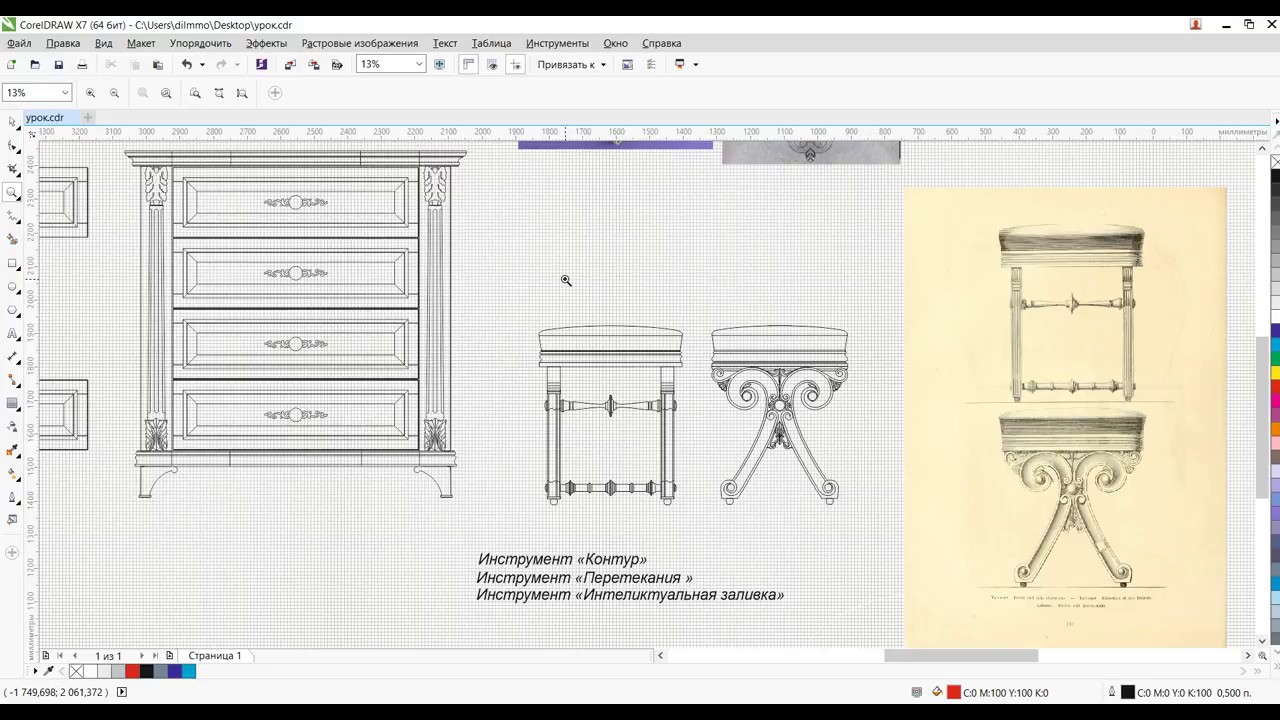Select the Ellipse tool
The image size is (1280, 720).
click(x=12, y=286)
